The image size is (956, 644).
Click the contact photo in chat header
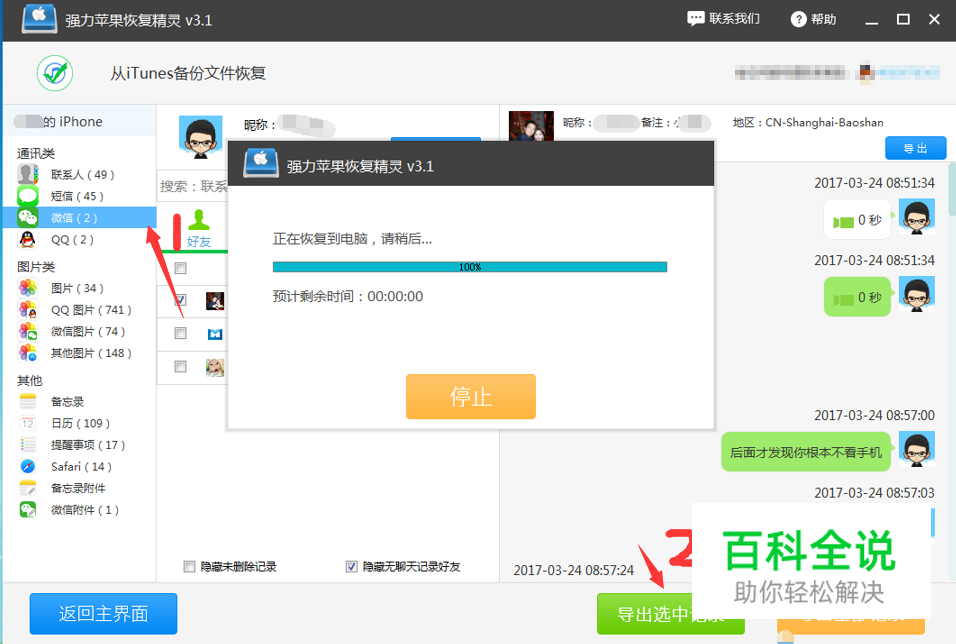click(x=531, y=126)
